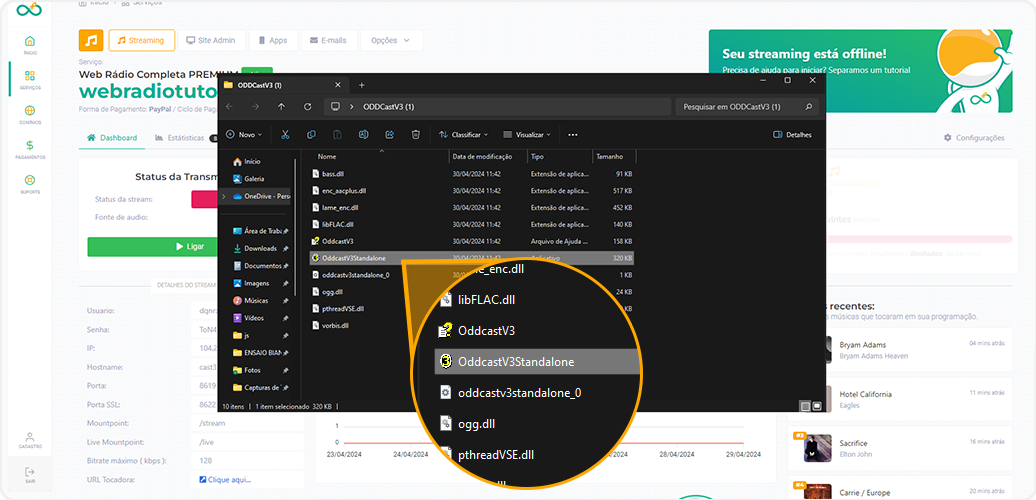Open Cadastro in the dashboard left sidebar
The width and height of the screenshot is (1036, 500).
(x=30, y=441)
